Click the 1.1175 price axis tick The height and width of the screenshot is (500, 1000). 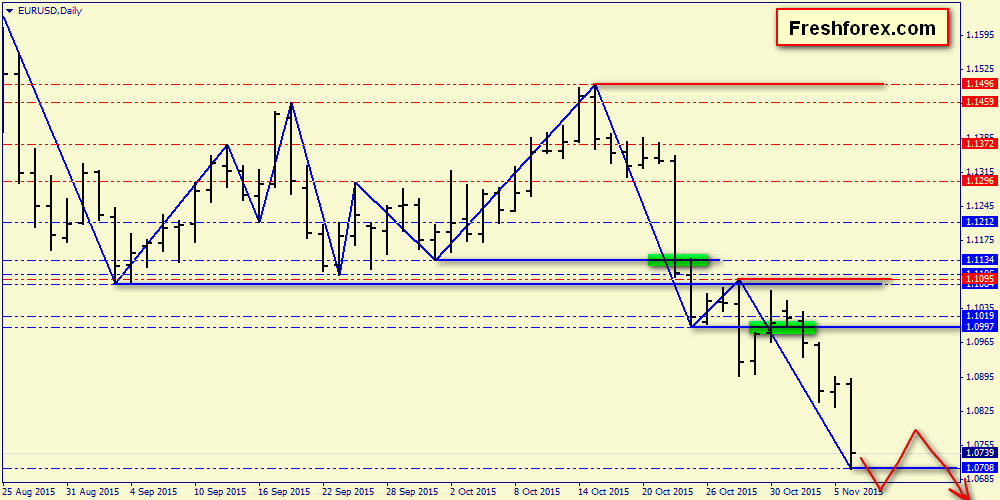978,240
